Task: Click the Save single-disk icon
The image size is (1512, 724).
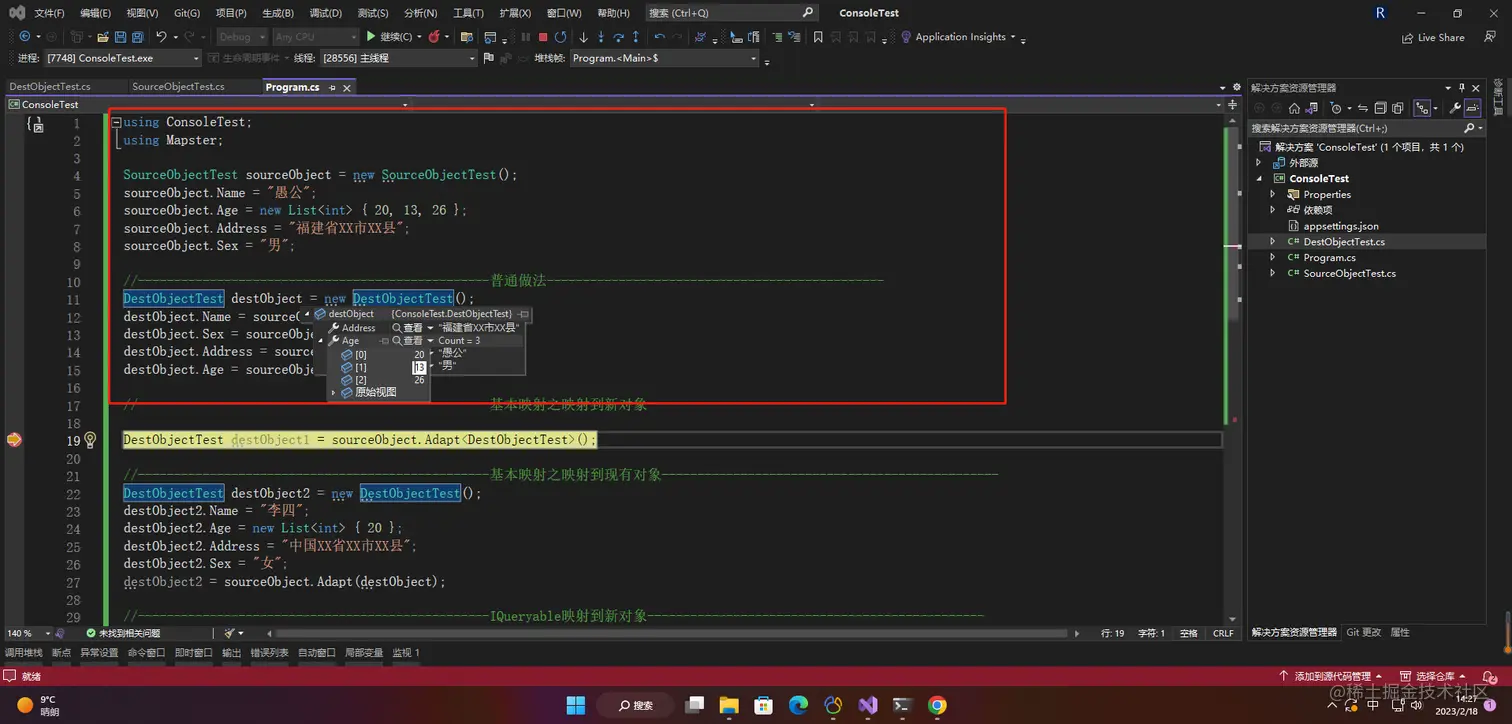Action: coord(120,37)
